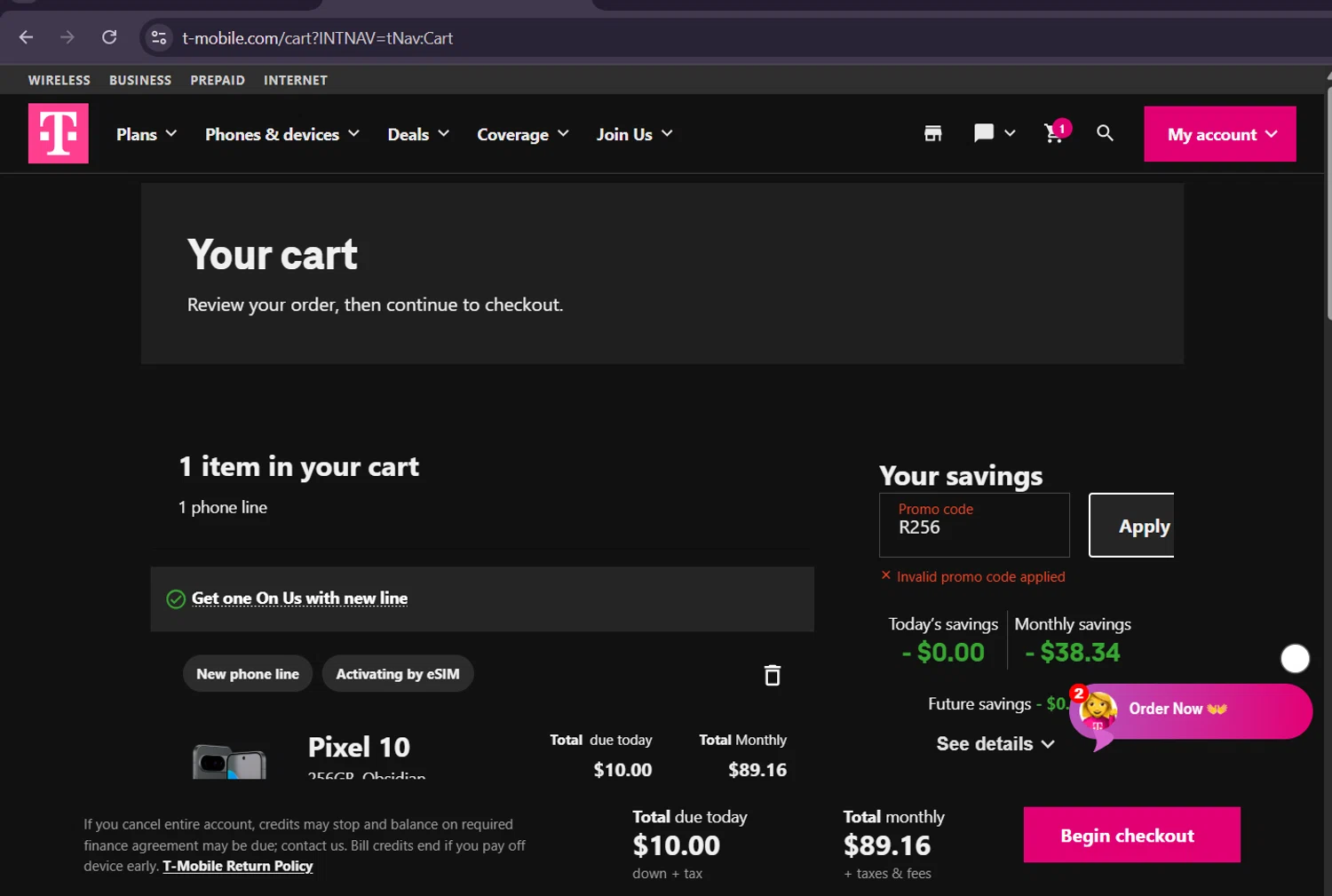
Task: Click the $10.00 Total due today footer amount
Action: (676, 845)
